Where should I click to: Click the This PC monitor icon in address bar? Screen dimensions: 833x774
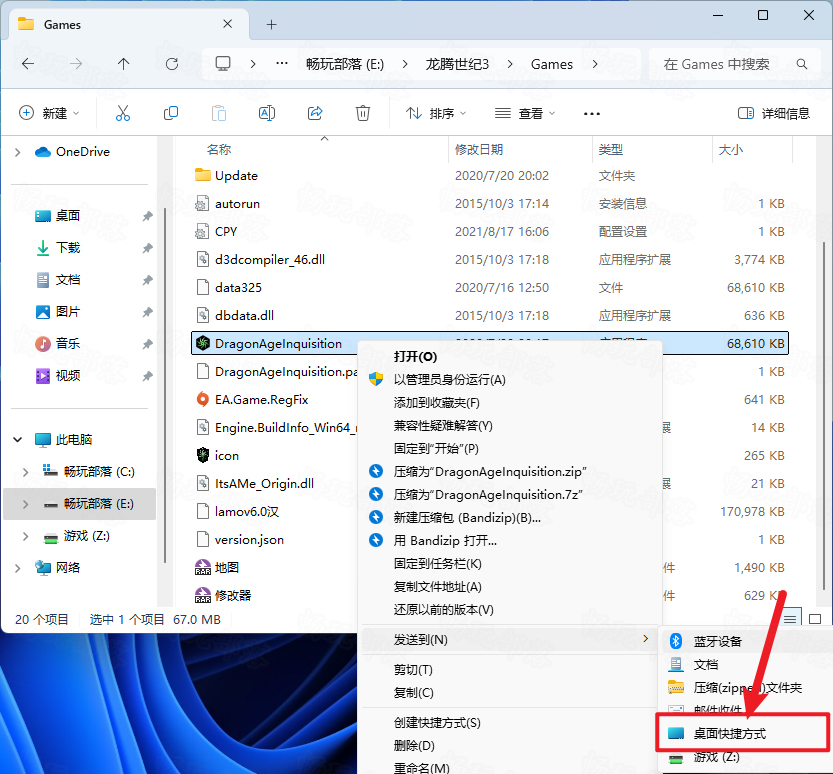point(223,64)
